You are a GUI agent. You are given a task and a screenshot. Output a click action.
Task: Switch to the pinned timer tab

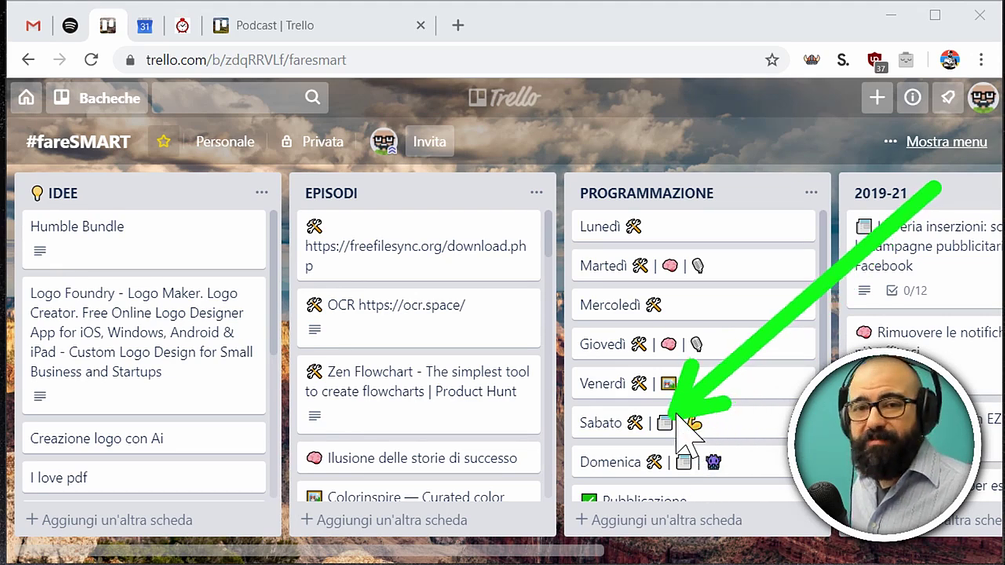click(x=183, y=26)
